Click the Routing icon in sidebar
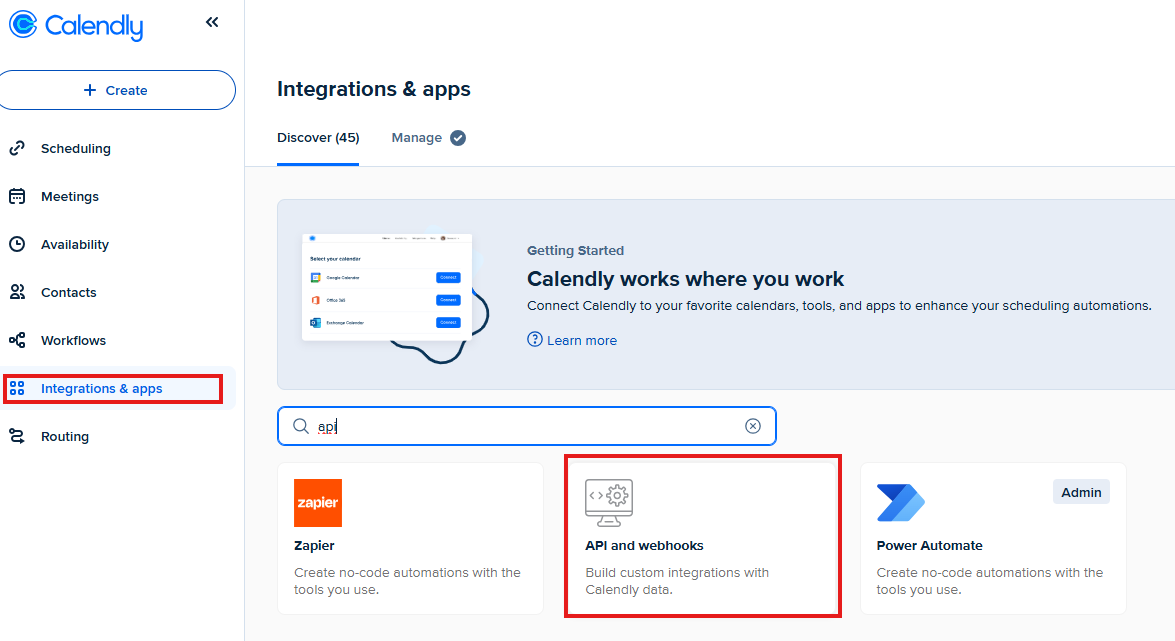 17,436
